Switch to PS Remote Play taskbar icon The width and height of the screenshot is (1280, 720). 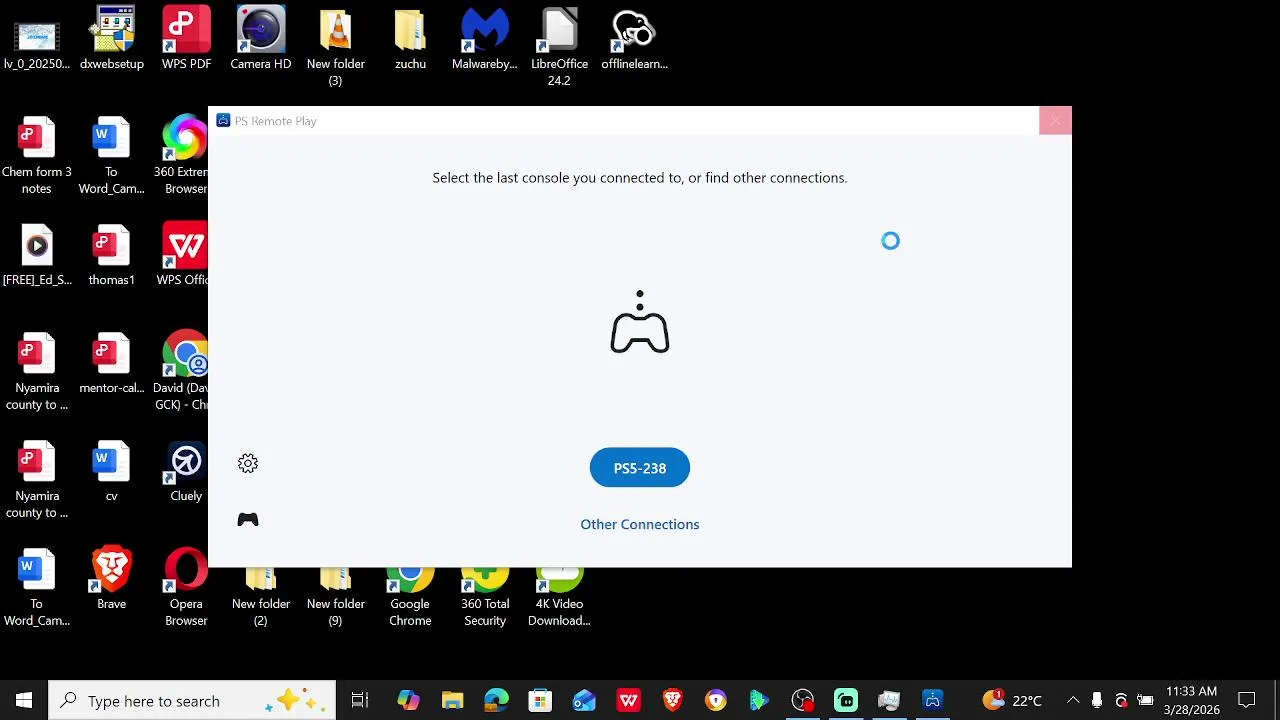pyautogui.click(x=933, y=700)
